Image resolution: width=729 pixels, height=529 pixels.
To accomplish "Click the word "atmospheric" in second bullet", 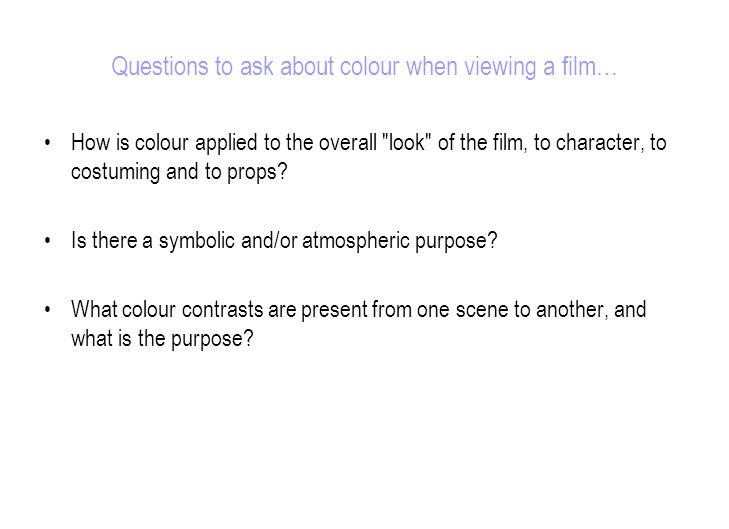I will (x=356, y=241).
